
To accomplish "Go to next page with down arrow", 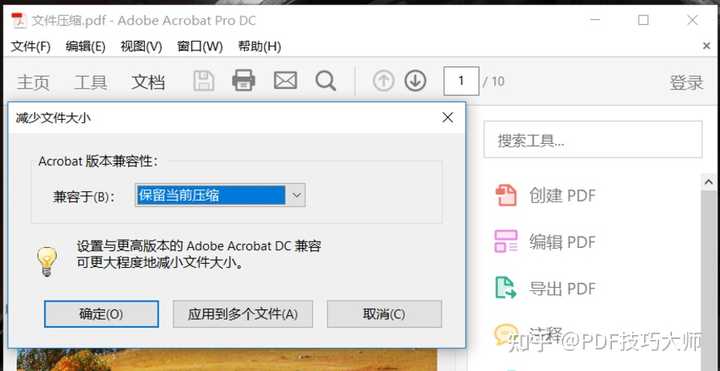I will [415, 81].
